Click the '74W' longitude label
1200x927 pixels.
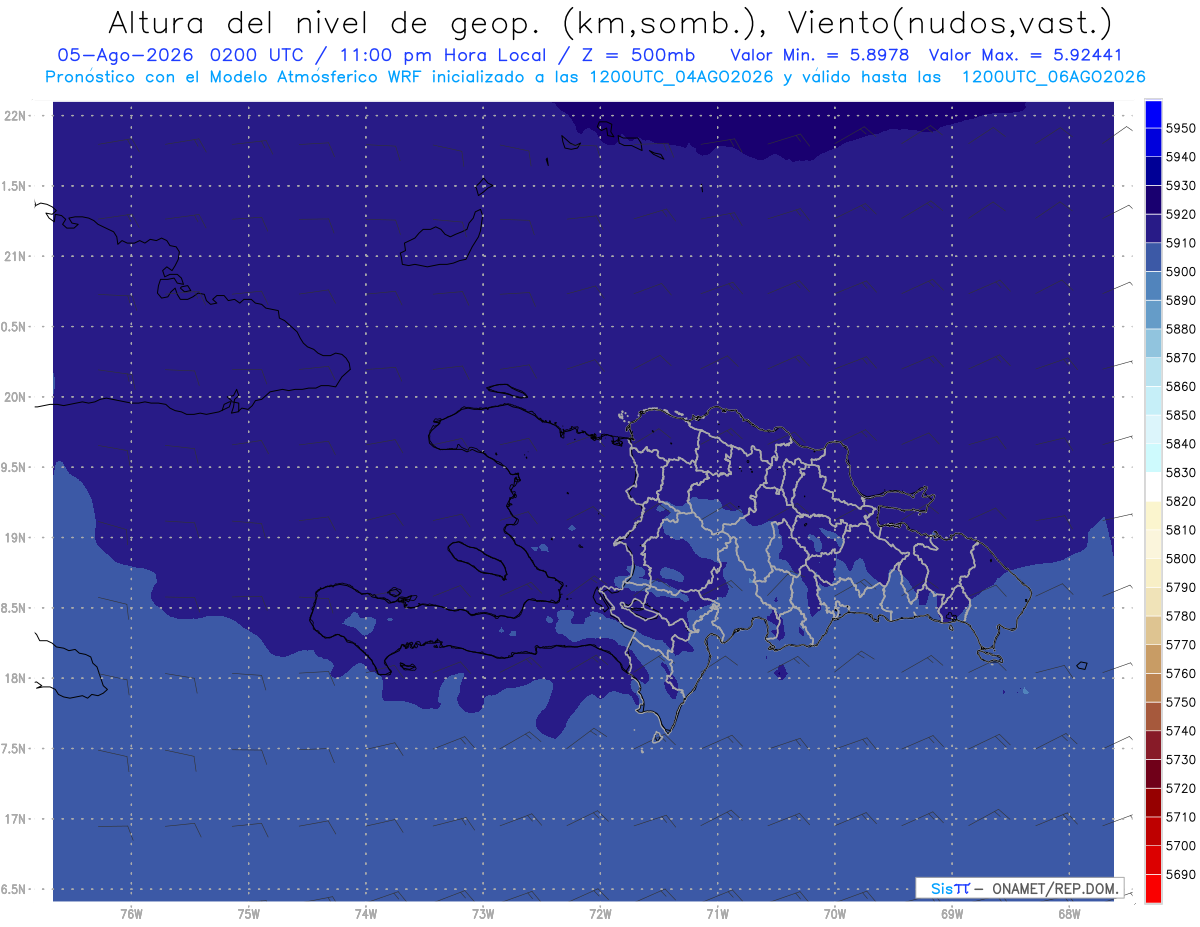pyautogui.click(x=366, y=914)
